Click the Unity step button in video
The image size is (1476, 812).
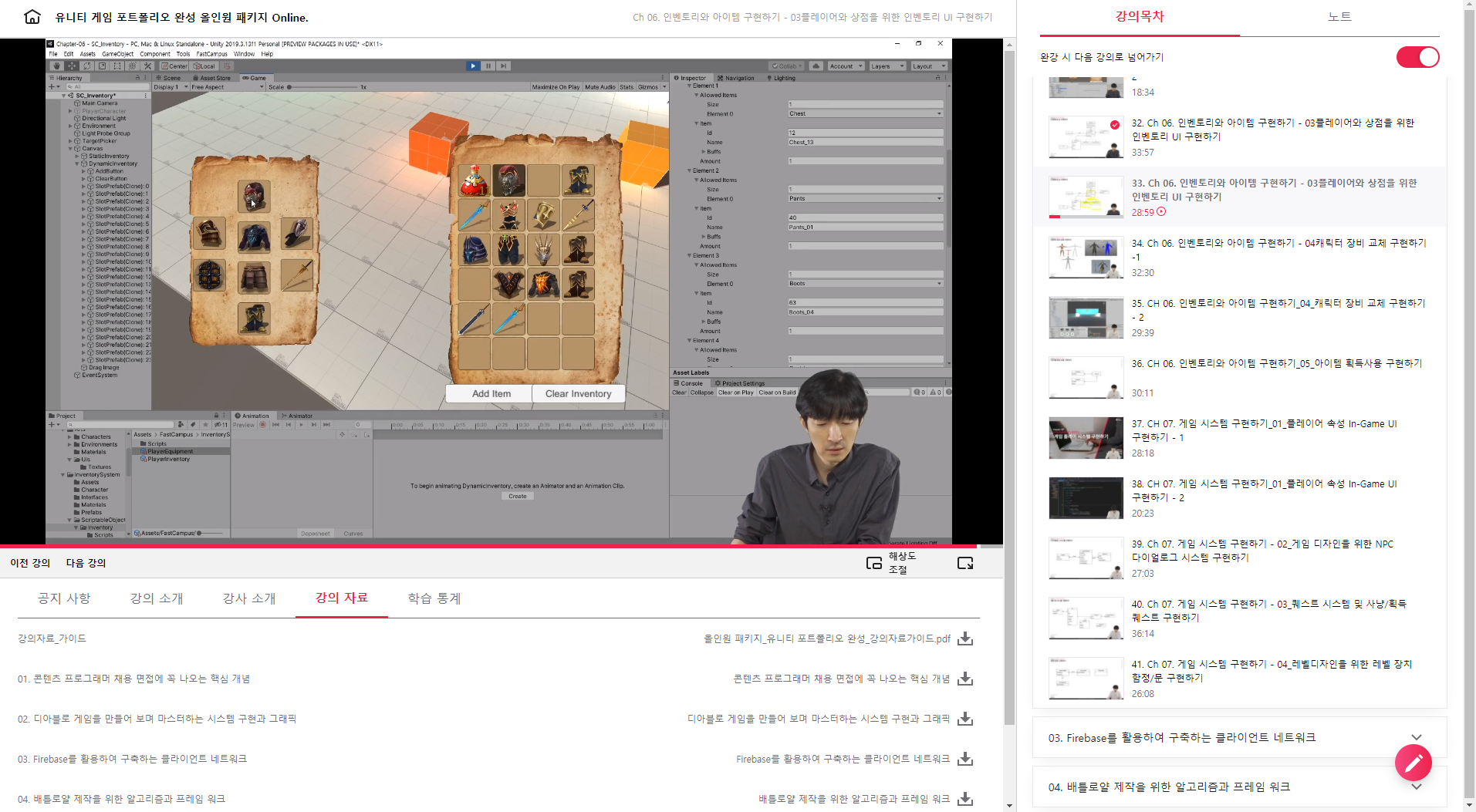pos(504,66)
